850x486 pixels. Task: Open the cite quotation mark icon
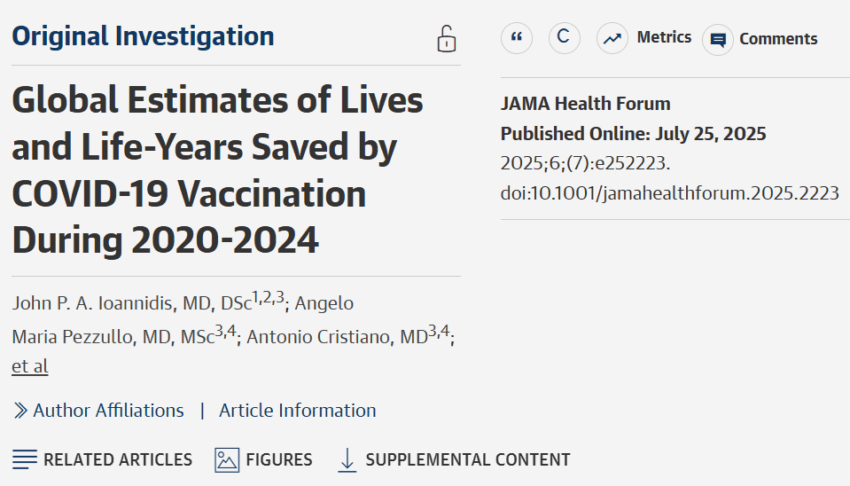[517, 38]
